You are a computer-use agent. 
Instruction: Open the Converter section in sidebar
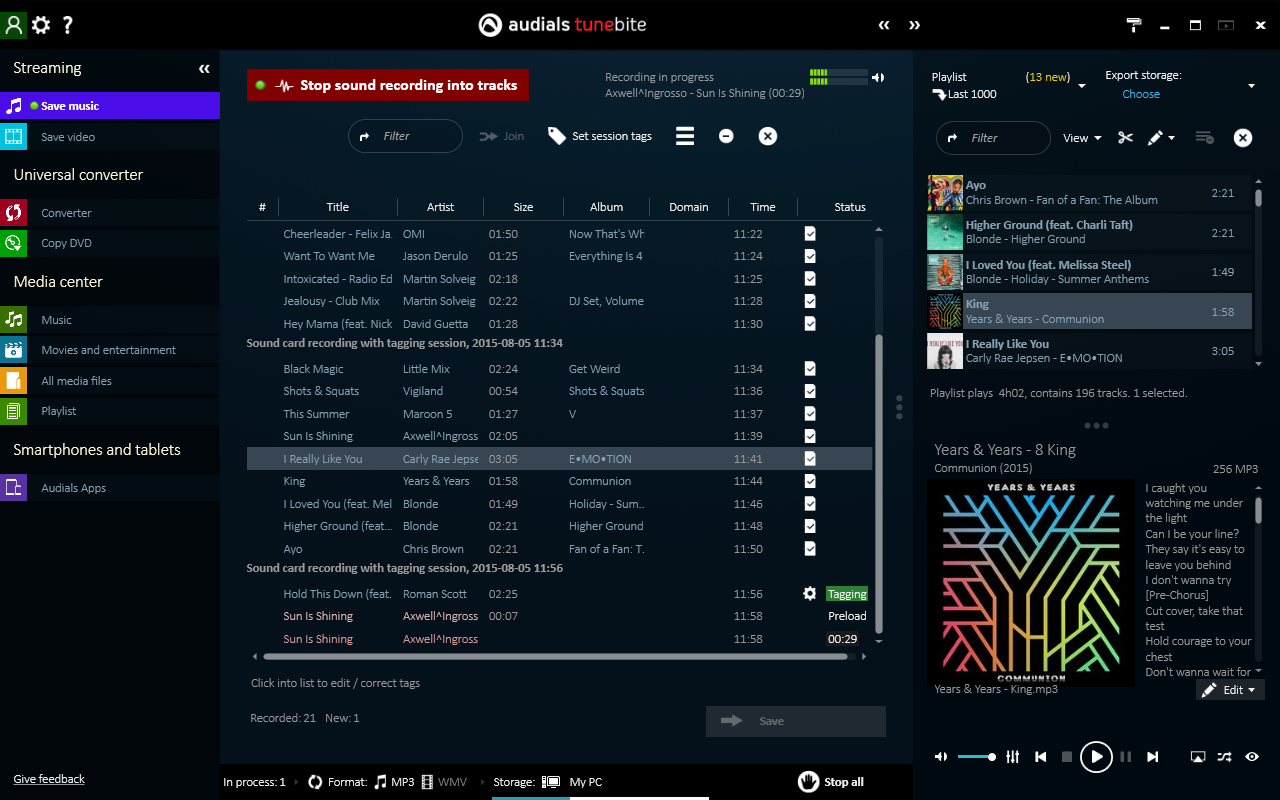click(66, 213)
